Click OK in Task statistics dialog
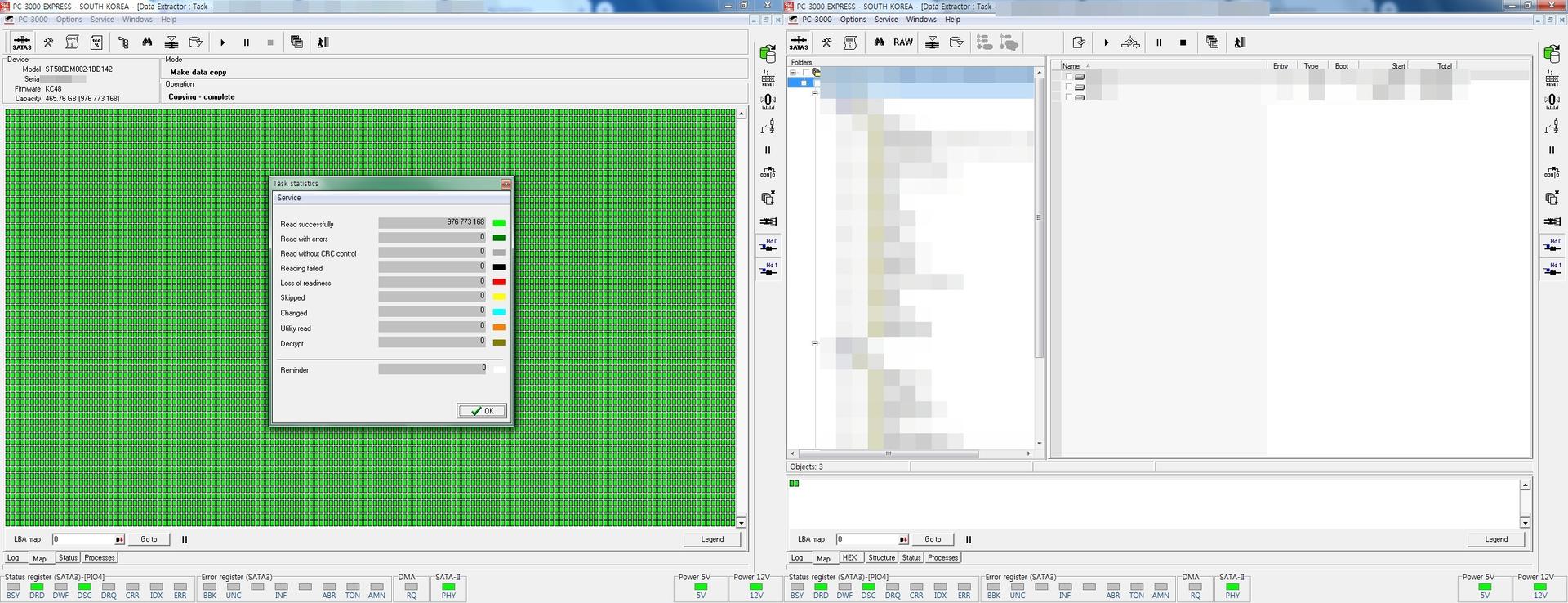Image resolution: width=1568 pixels, height=603 pixels. pos(482,411)
